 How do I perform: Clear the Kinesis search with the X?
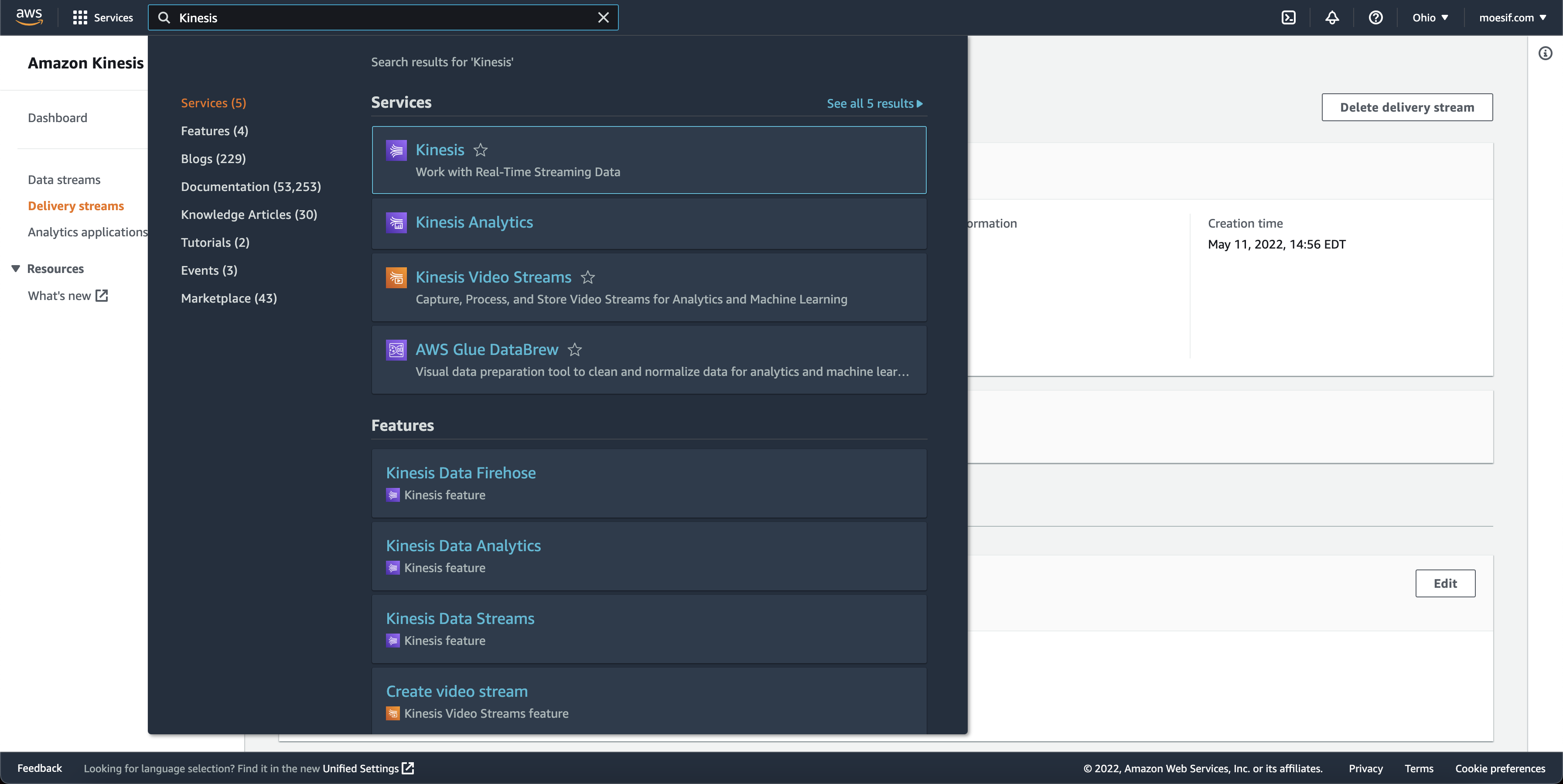tap(603, 17)
